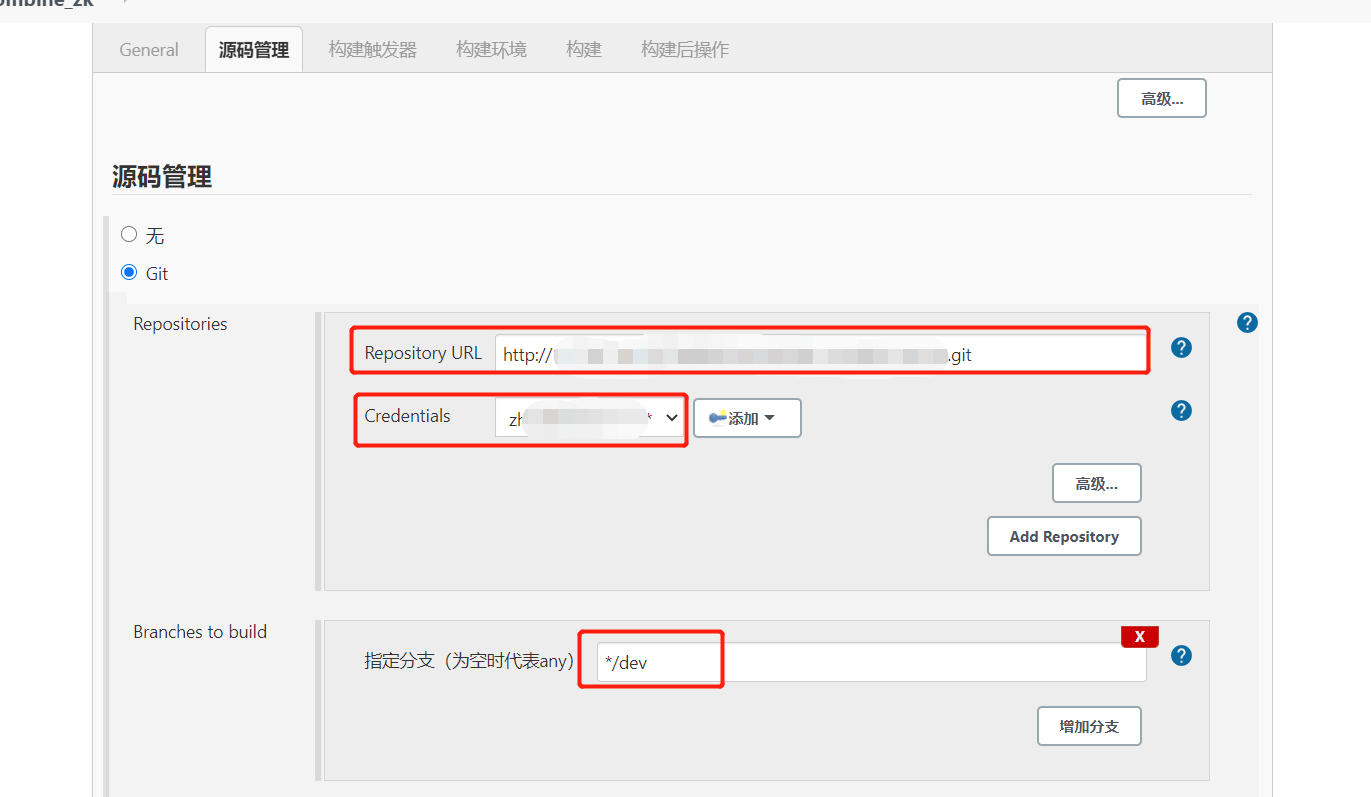Image resolution: width=1371 pixels, height=797 pixels.
Task: Click the Add Repository button
Action: [1064, 536]
